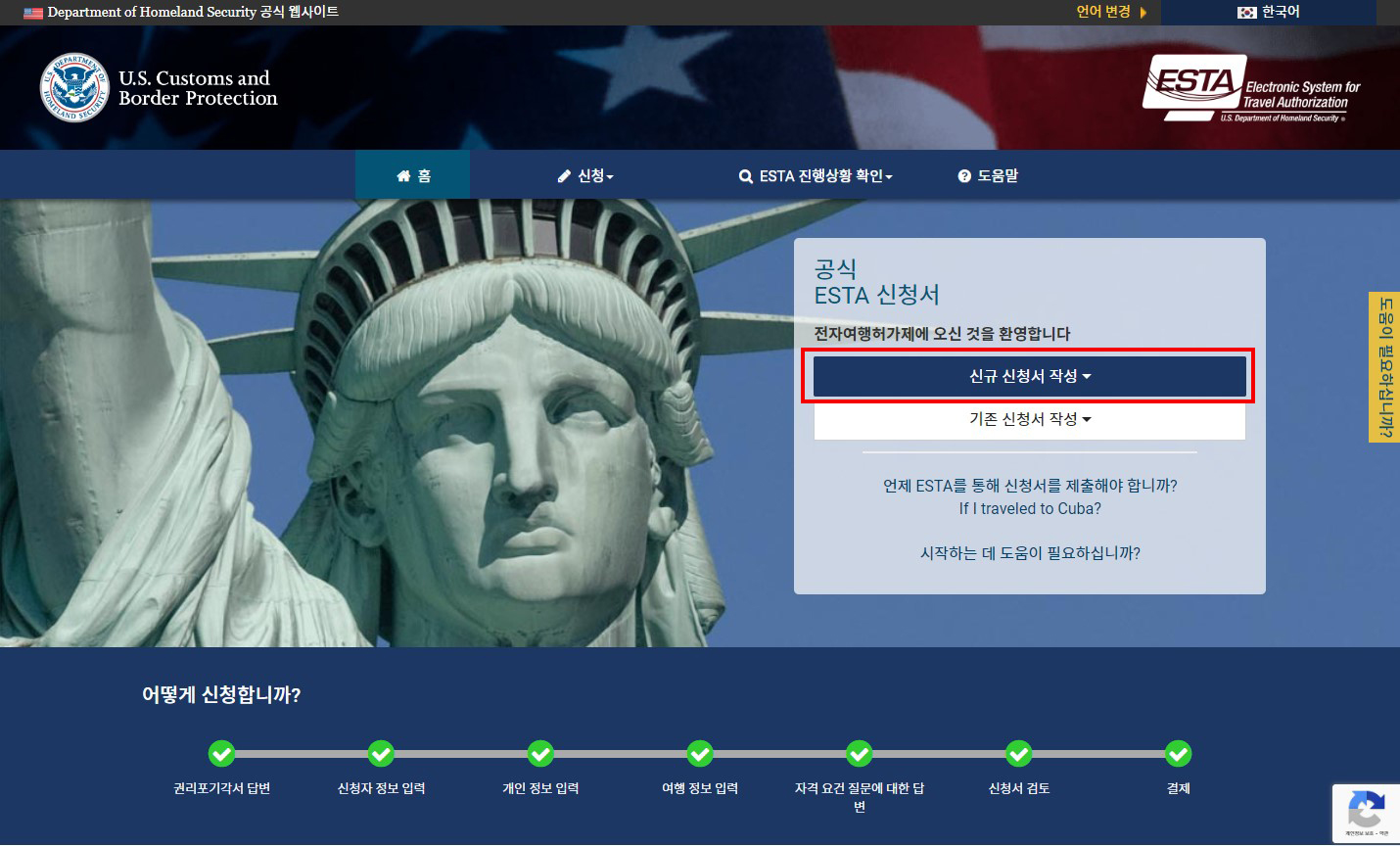Open the If I traveled to Cuba? link
Image resolution: width=1400 pixels, height=846 pixels.
point(1030,509)
